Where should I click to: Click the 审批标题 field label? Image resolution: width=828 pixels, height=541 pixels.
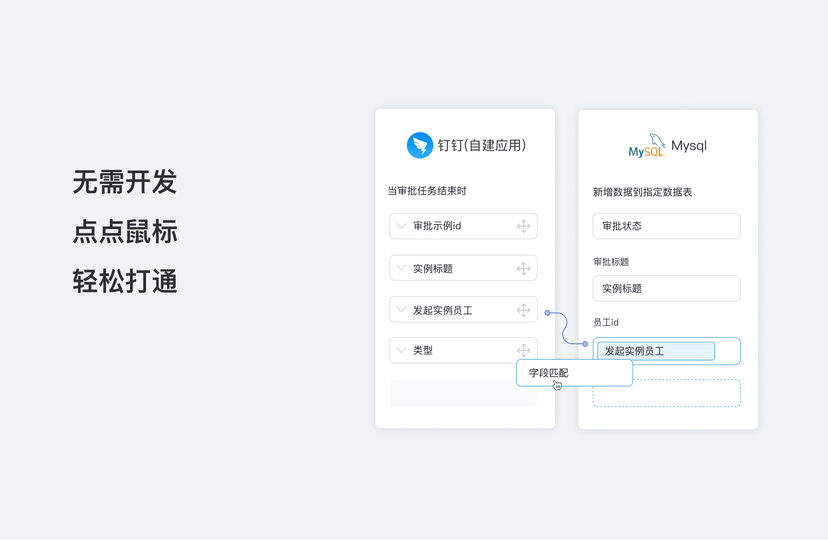pyautogui.click(x=611, y=262)
